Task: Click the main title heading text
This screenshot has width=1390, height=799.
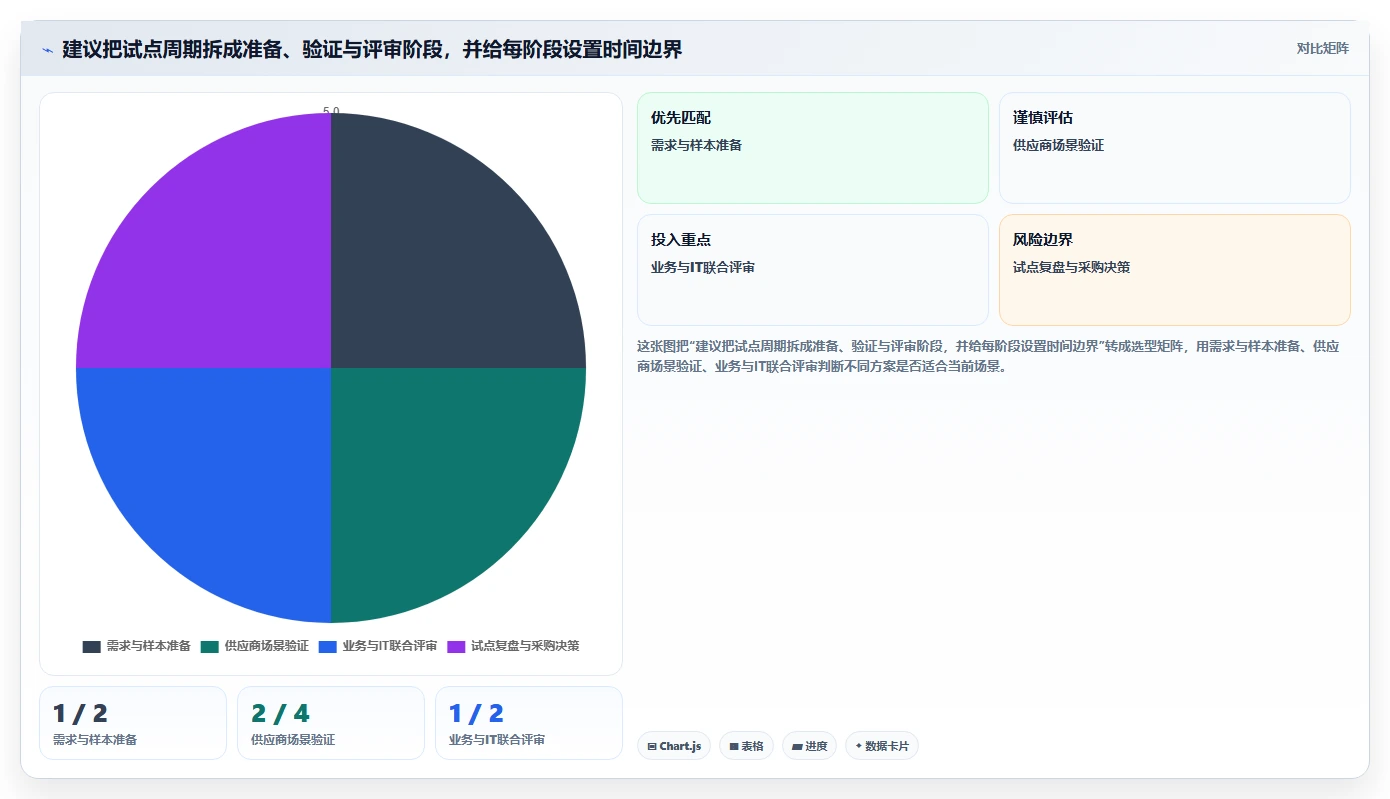Action: [x=372, y=49]
